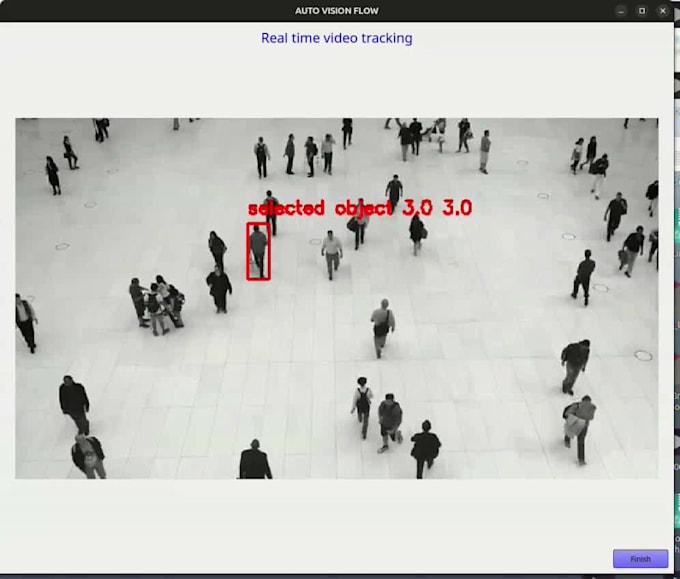This screenshot has width=680, height=579.
Task: Click the Finish button
Action: 640,559
